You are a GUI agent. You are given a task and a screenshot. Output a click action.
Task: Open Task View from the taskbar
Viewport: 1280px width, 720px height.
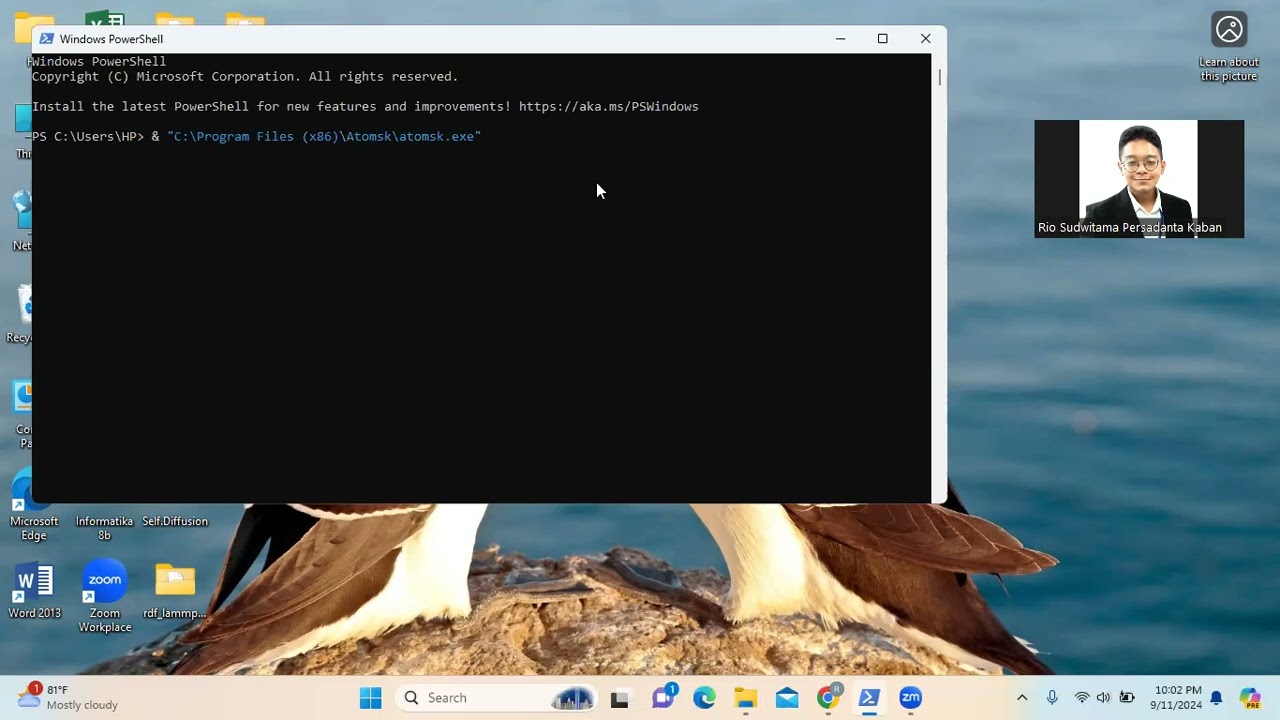point(620,698)
